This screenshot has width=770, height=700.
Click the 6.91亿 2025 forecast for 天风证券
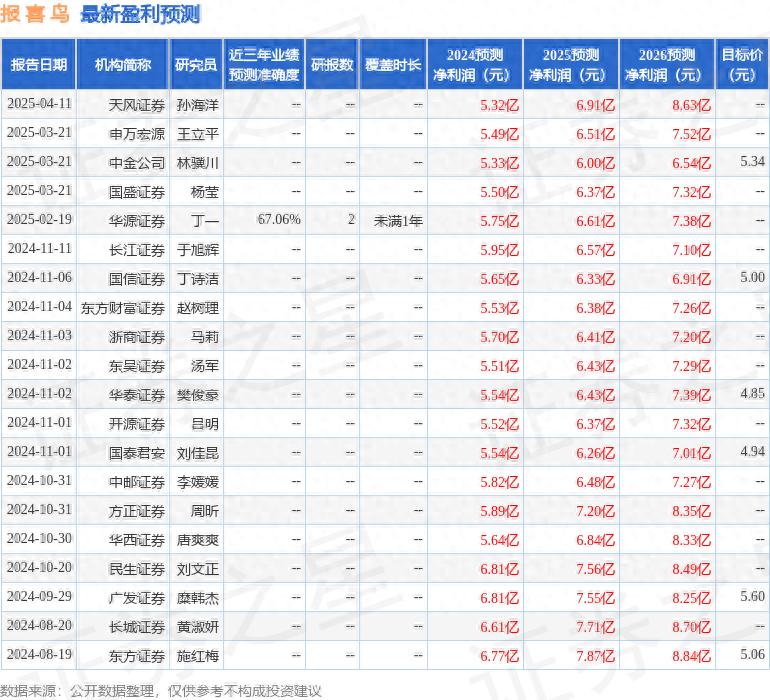point(595,105)
